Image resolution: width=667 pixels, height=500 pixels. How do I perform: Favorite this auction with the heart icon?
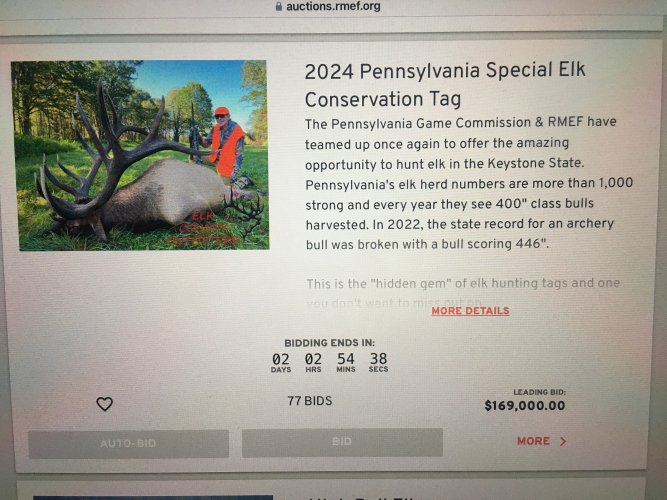click(x=104, y=403)
